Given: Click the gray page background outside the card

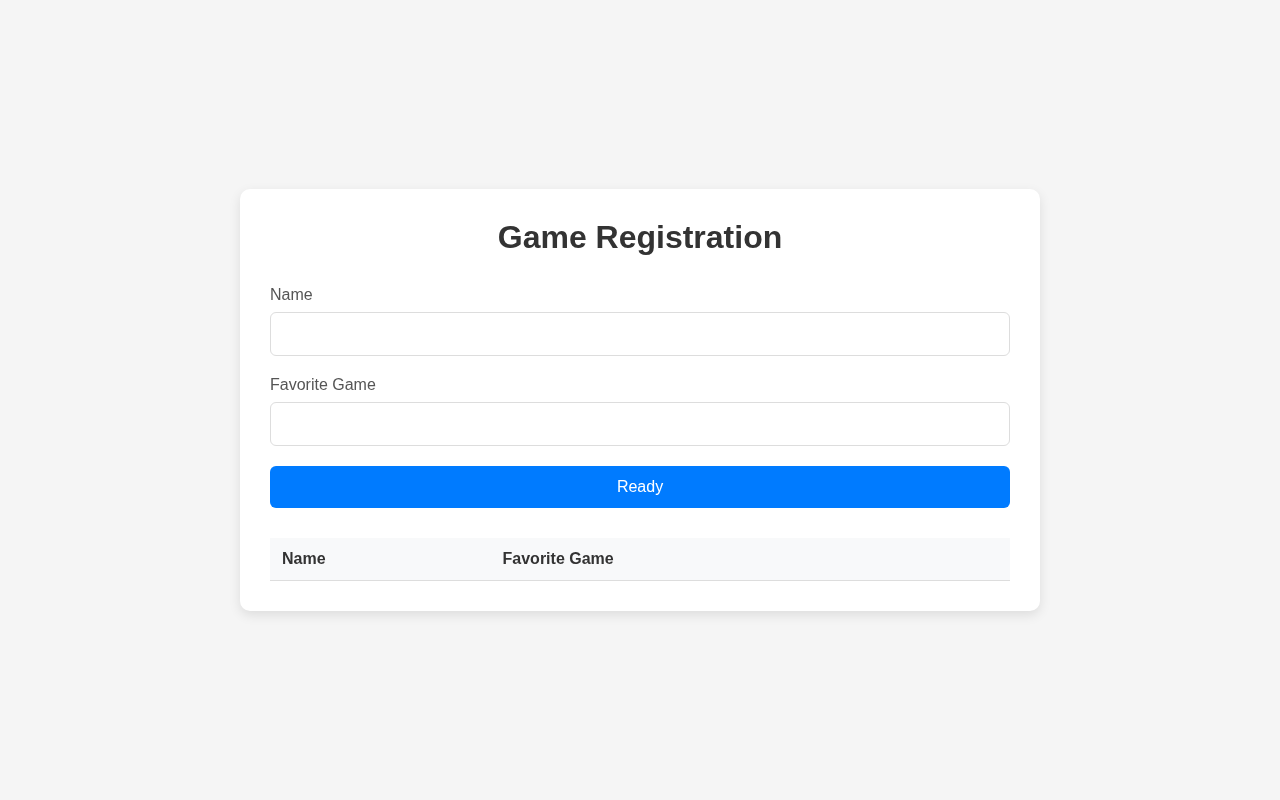Looking at the screenshot, I should pyautogui.click(x=120, y=400).
